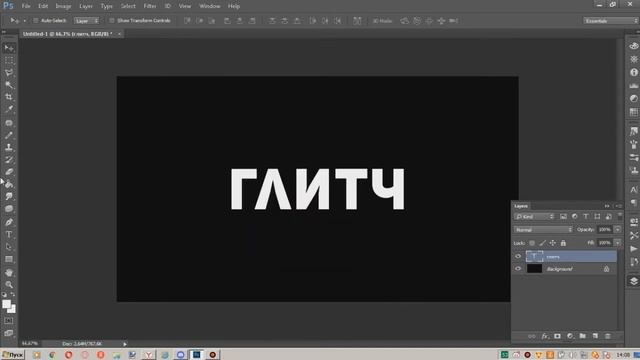640x360 pixels.
Task: Select the Rectangle shape tool
Action: [x=9, y=259]
